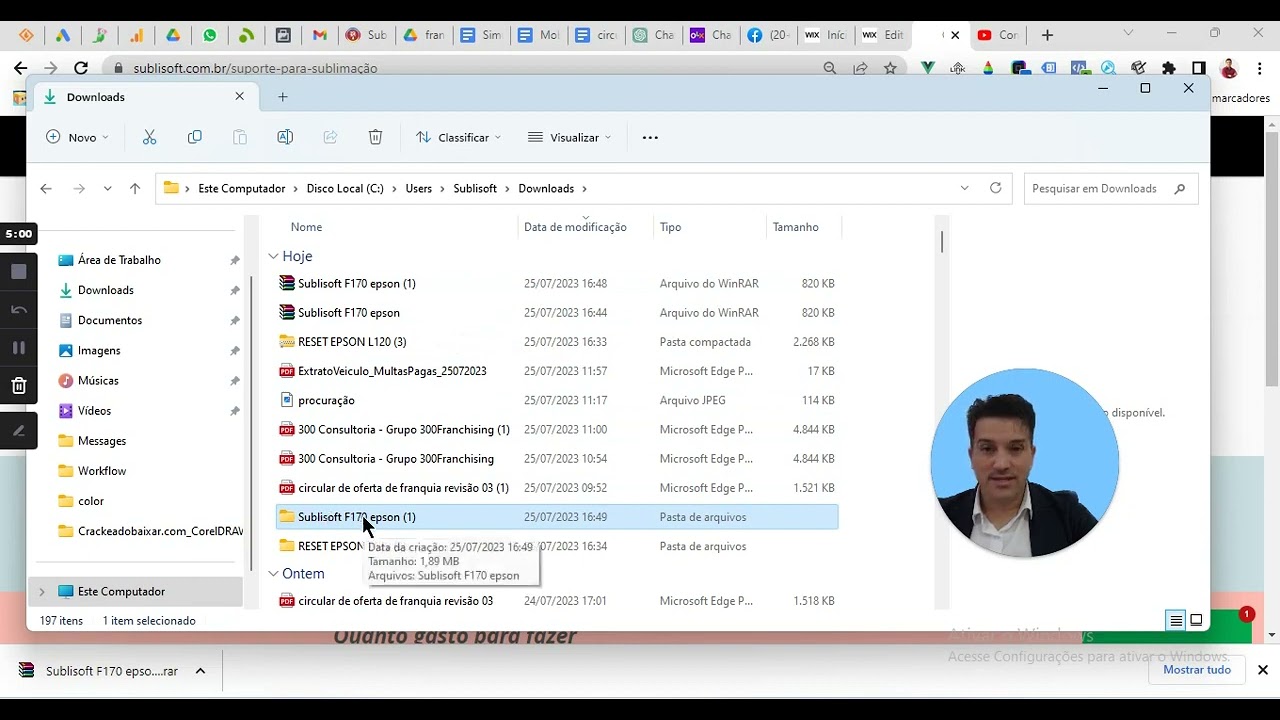Click the browser address bar showing sublisoft.com.br
The width and height of the screenshot is (1280, 720).
460,68
